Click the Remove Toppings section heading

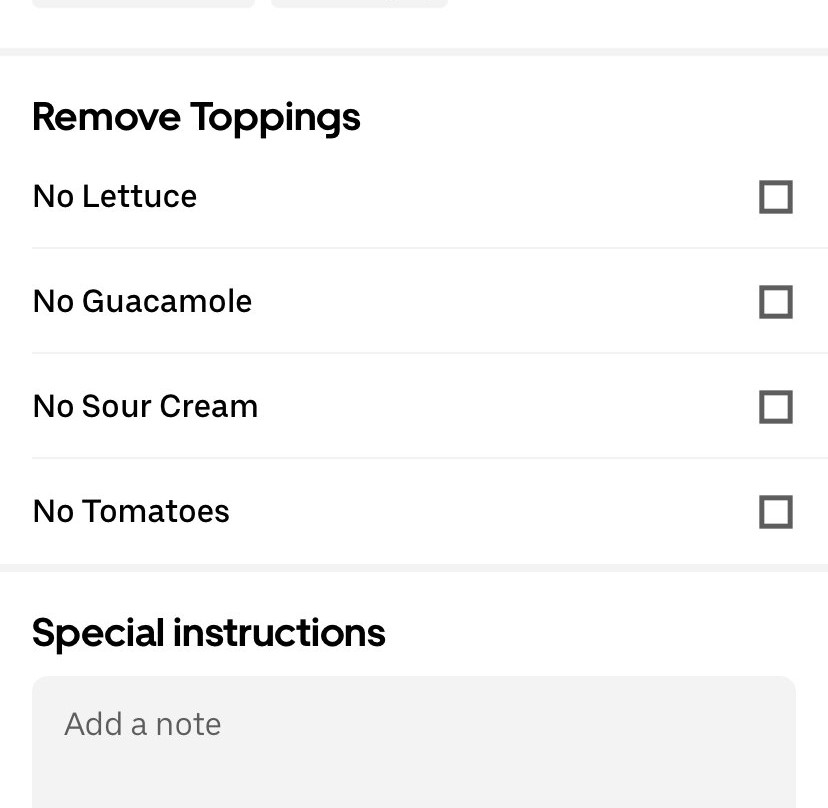click(196, 118)
